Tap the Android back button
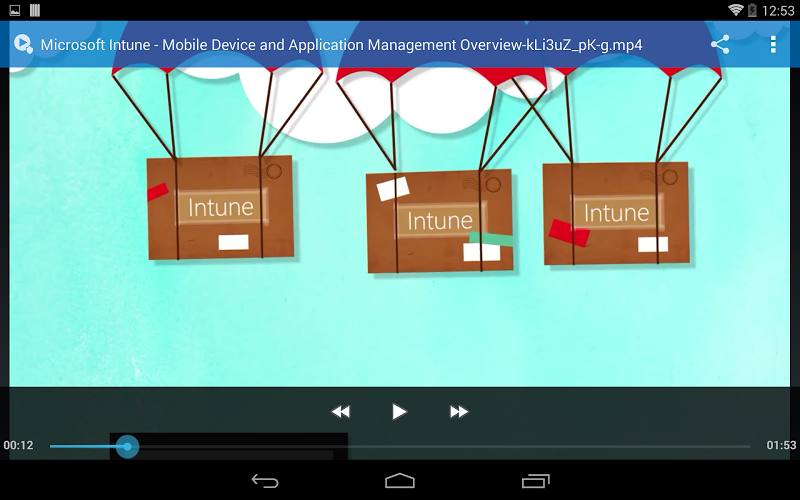The width and height of the screenshot is (800, 500). tap(265, 481)
